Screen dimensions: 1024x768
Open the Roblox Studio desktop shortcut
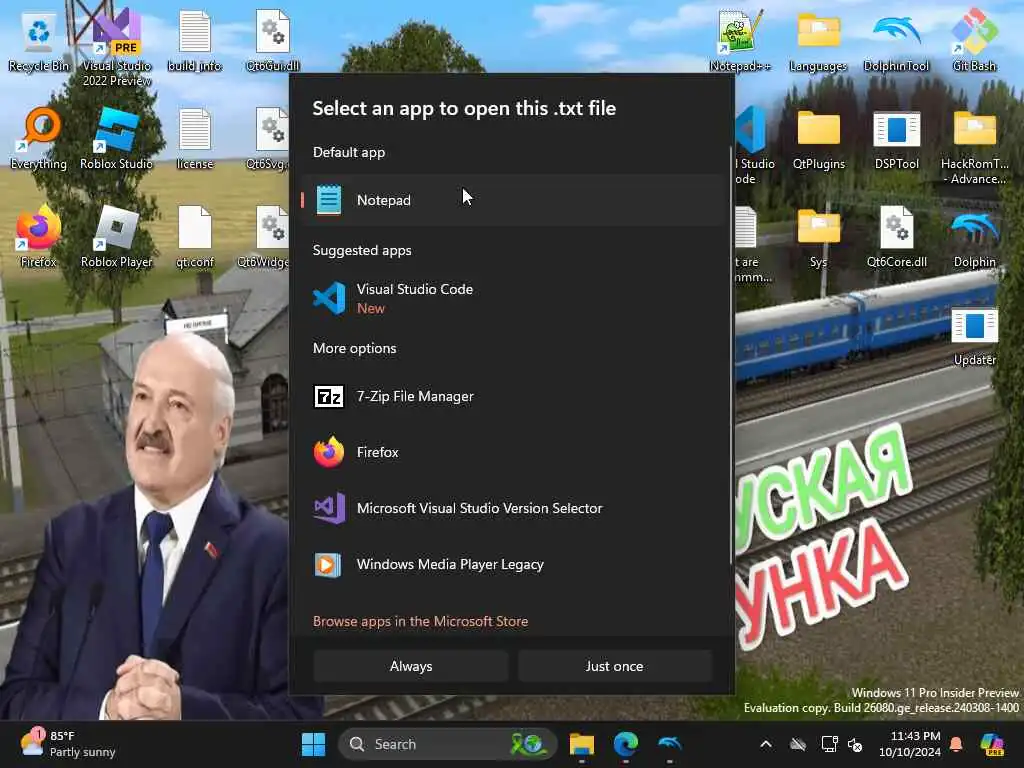117,138
